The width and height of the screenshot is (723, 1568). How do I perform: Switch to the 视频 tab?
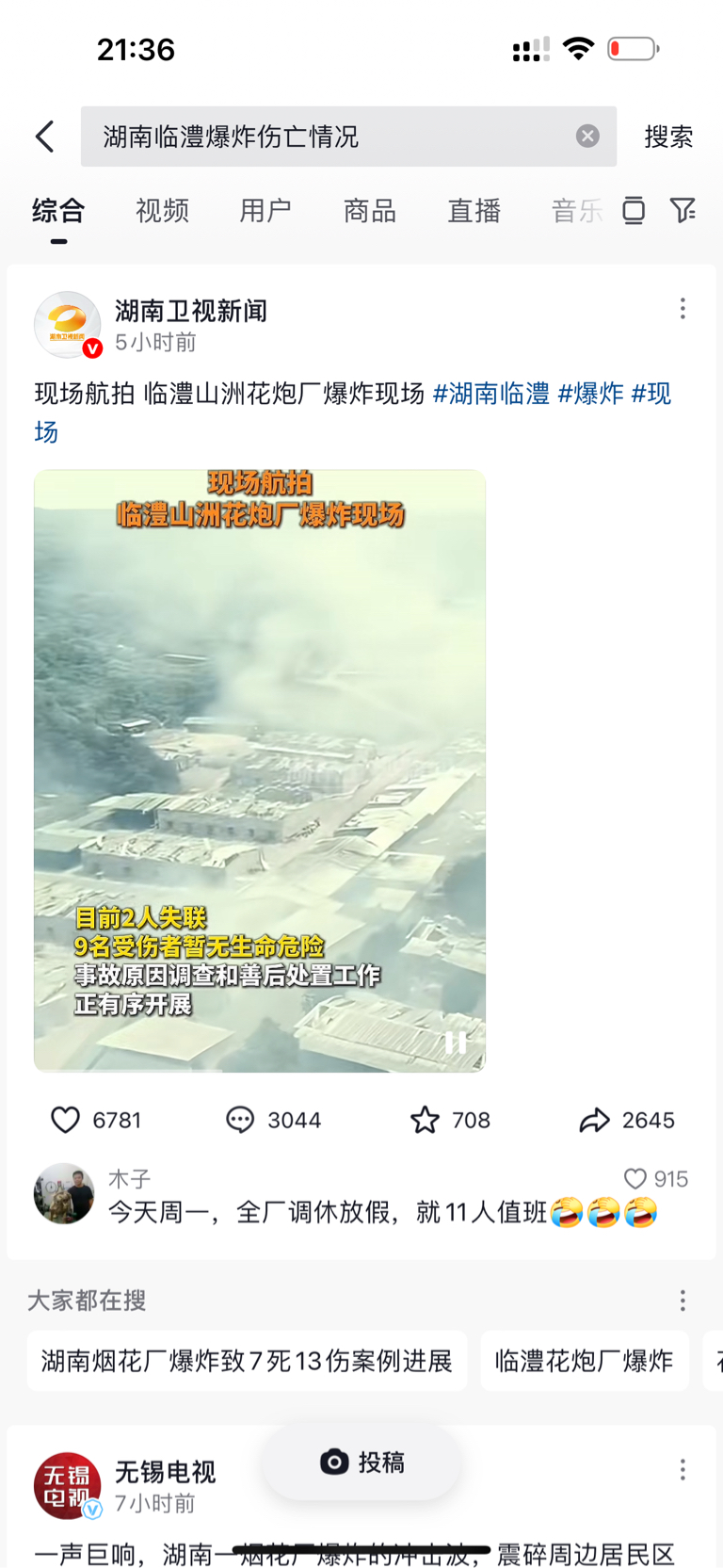[x=162, y=210]
